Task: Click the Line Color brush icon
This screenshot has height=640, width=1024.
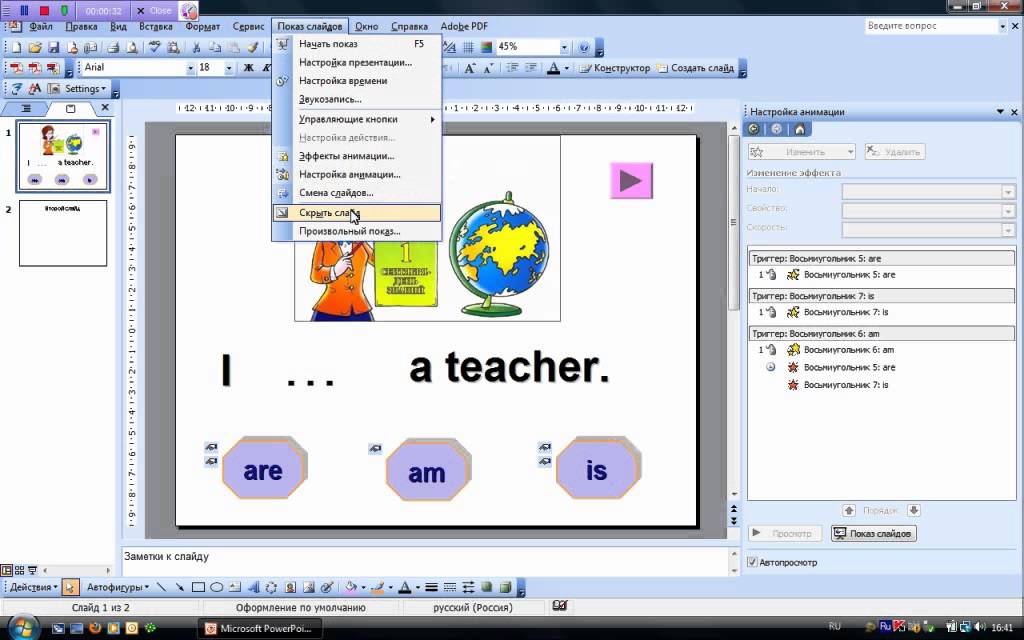Action: click(376, 587)
